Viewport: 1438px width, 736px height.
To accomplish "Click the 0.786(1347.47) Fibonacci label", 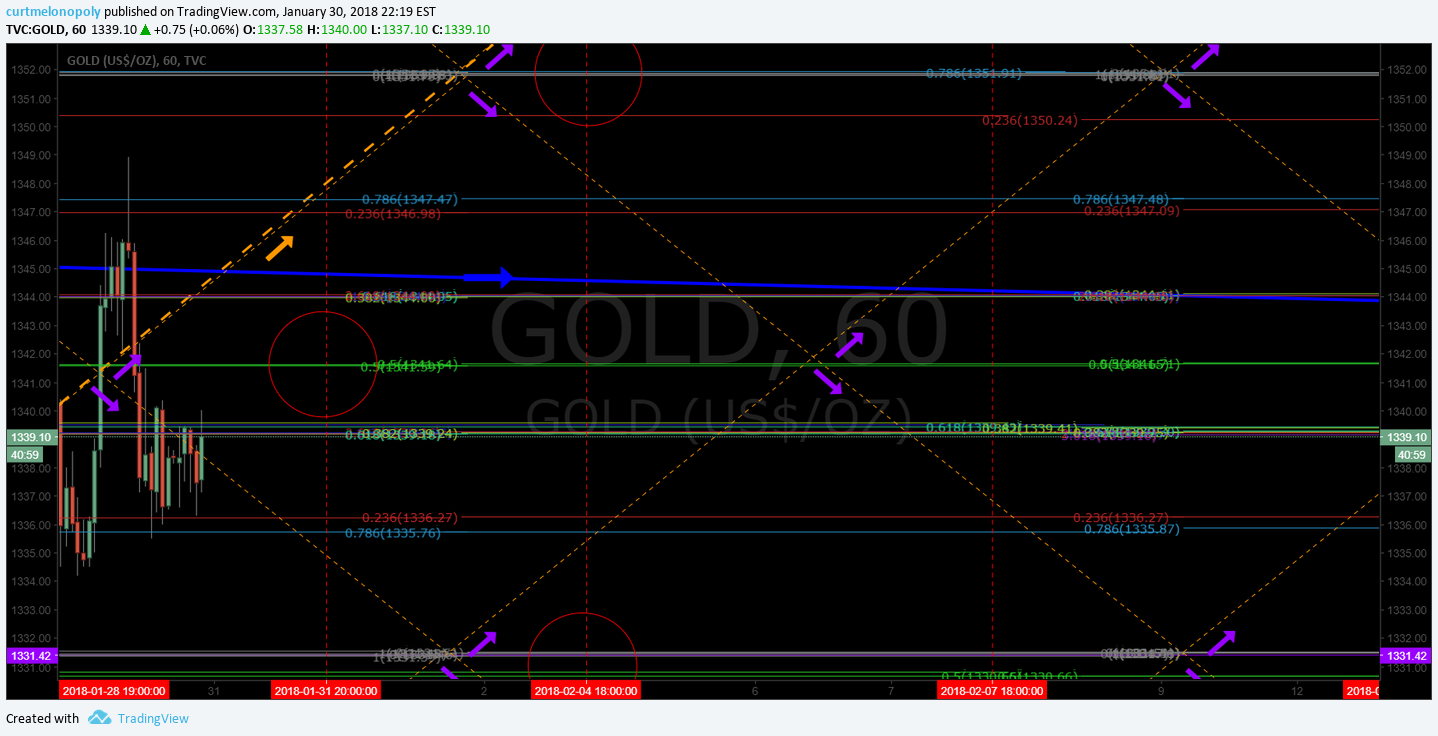I will (x=409, y=200).
